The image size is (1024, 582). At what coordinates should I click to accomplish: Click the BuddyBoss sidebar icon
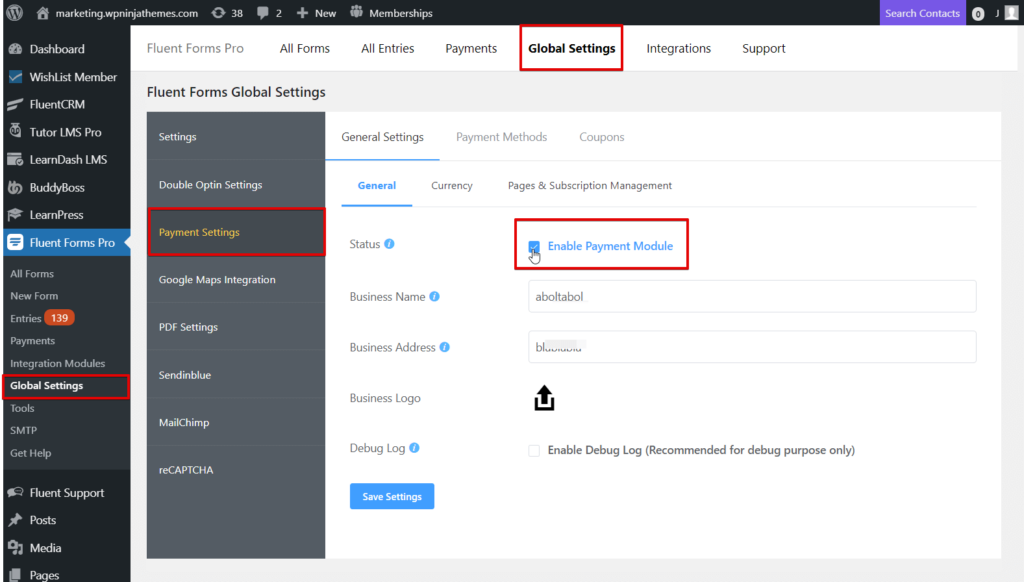pos(16,187)
